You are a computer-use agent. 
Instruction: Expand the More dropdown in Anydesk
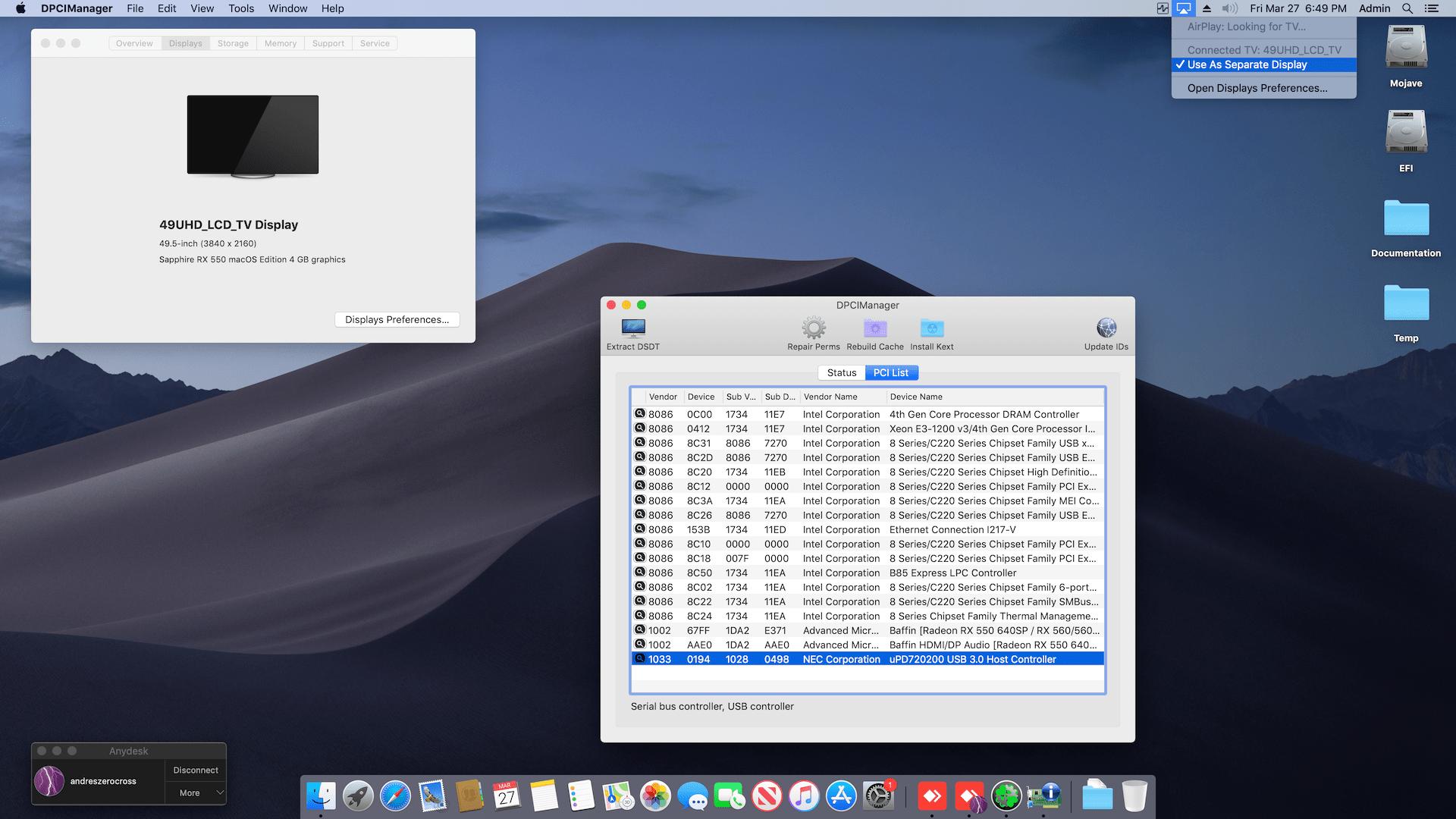tap(196, 792)
